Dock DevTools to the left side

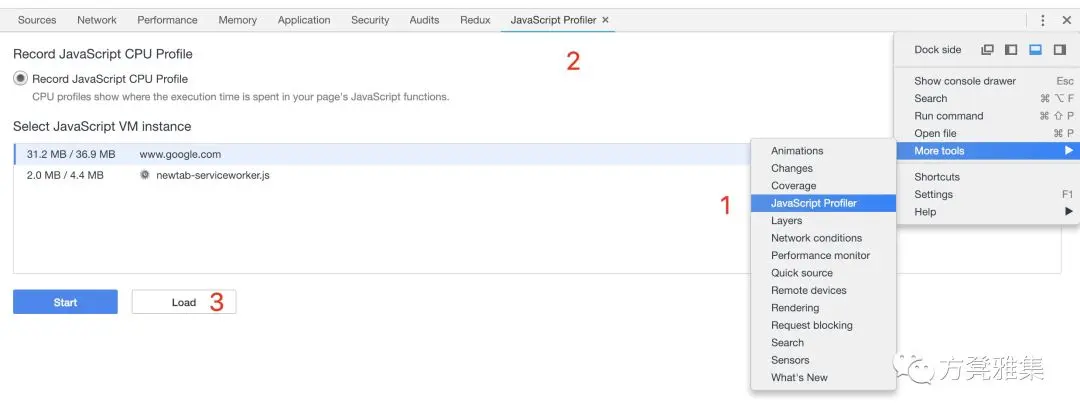tap(1011, 50)
